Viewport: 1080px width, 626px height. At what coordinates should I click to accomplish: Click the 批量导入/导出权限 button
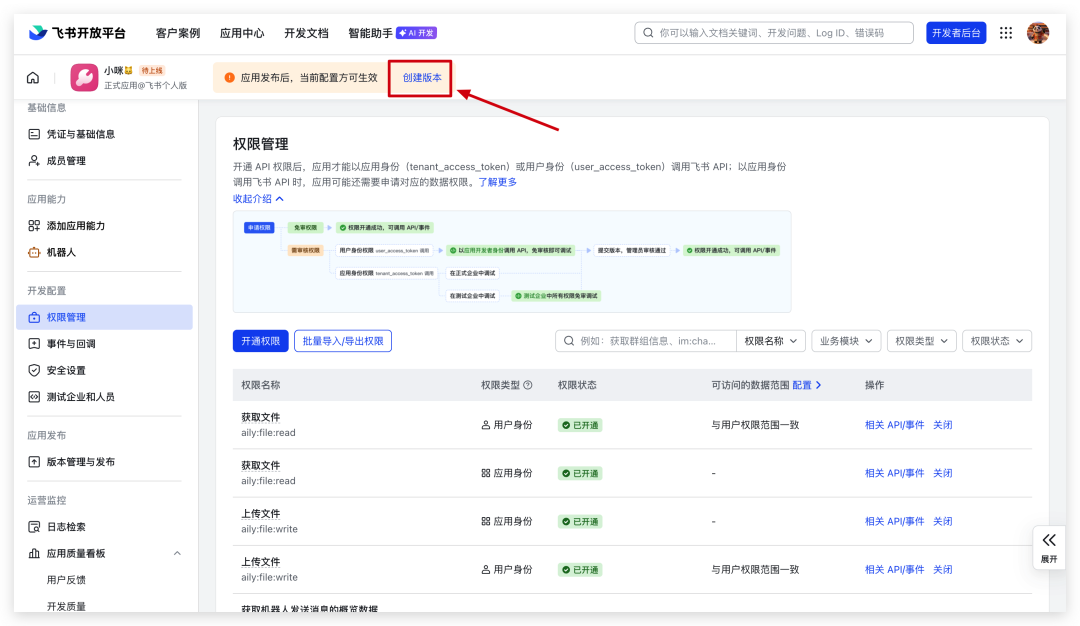point(343,341)
